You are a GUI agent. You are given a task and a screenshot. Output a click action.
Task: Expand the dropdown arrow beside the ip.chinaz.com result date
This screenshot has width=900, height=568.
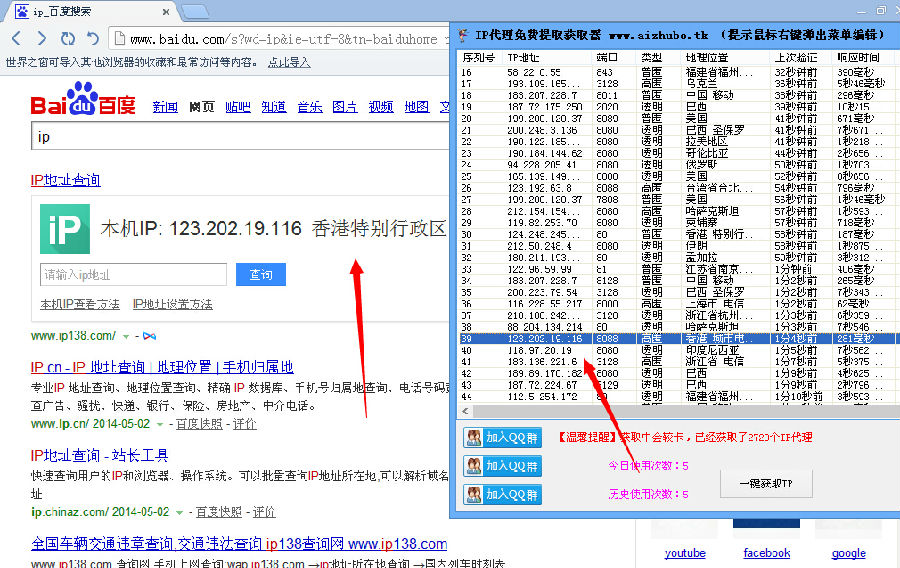[x=179, y=512]
